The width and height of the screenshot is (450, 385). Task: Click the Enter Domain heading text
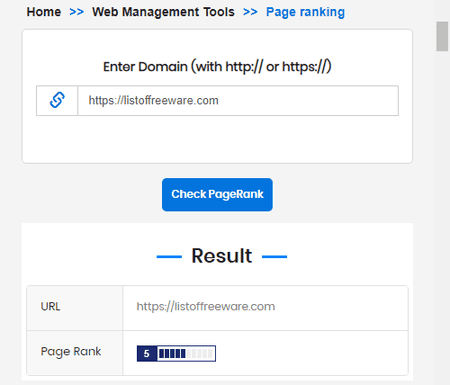pos(217,66)
